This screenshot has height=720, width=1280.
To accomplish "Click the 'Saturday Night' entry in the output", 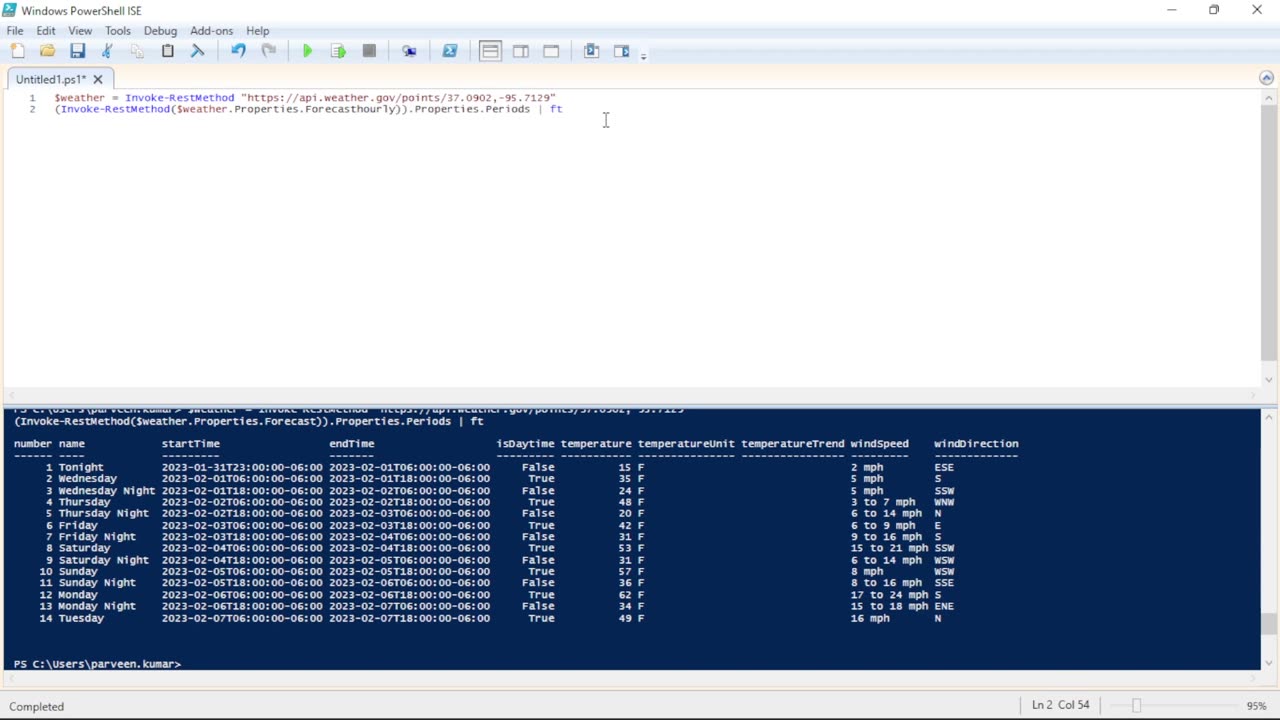I will (x=103, y=560).
